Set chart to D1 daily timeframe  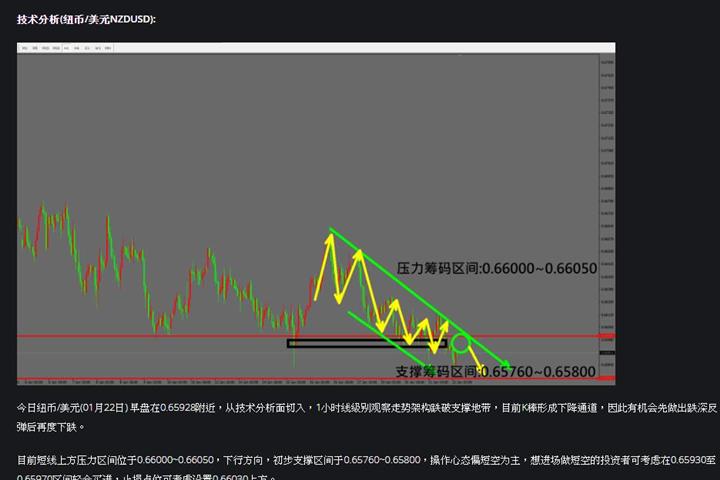[x=87, y=48]
